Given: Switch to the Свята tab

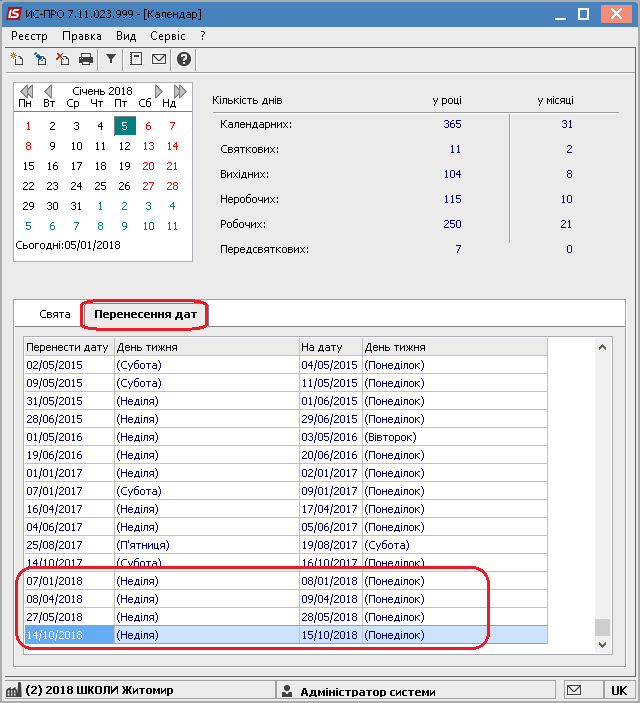Looking at the screenshot, I should pos(55,314).
